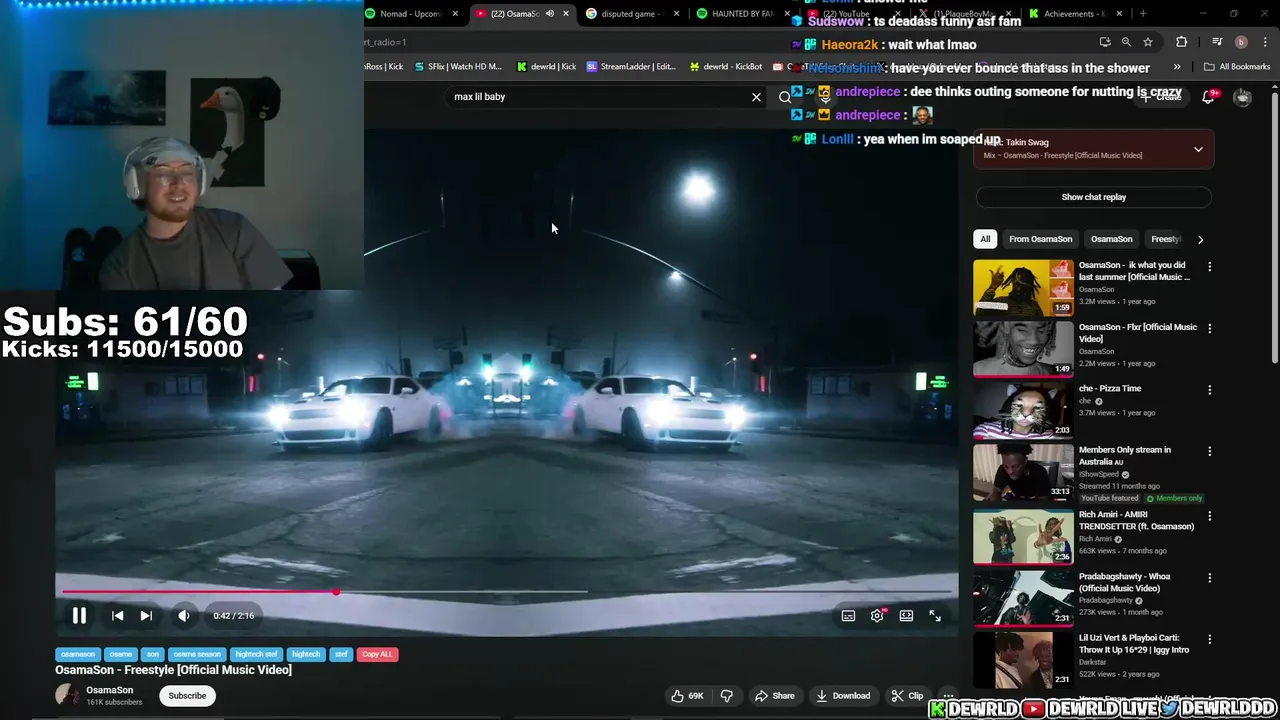Skip to the previous video
Image resolution: width=1280 pixels, height=720 pixels.
click(117, 616)
